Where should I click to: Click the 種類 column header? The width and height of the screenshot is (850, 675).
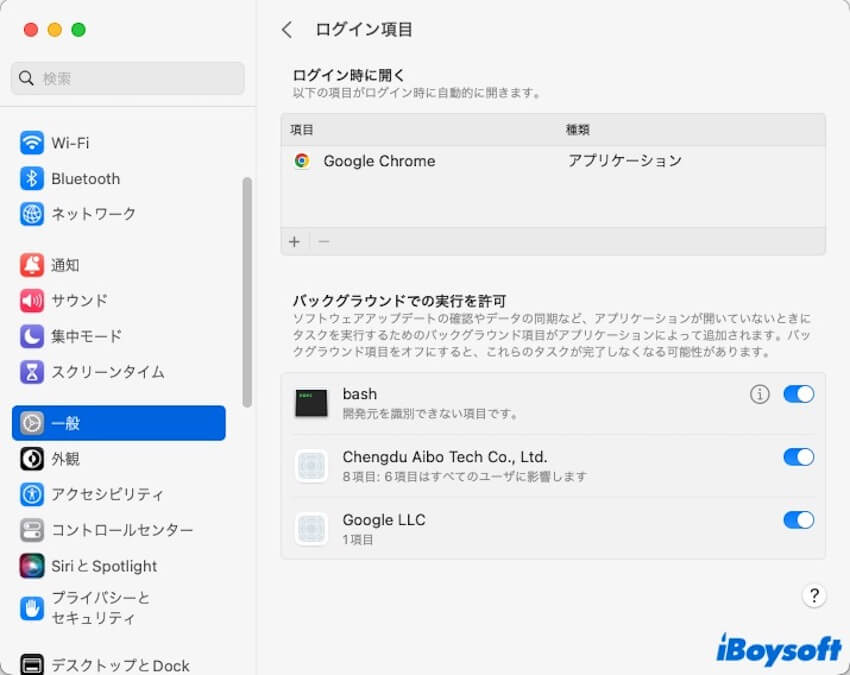(x=577, y=130)
